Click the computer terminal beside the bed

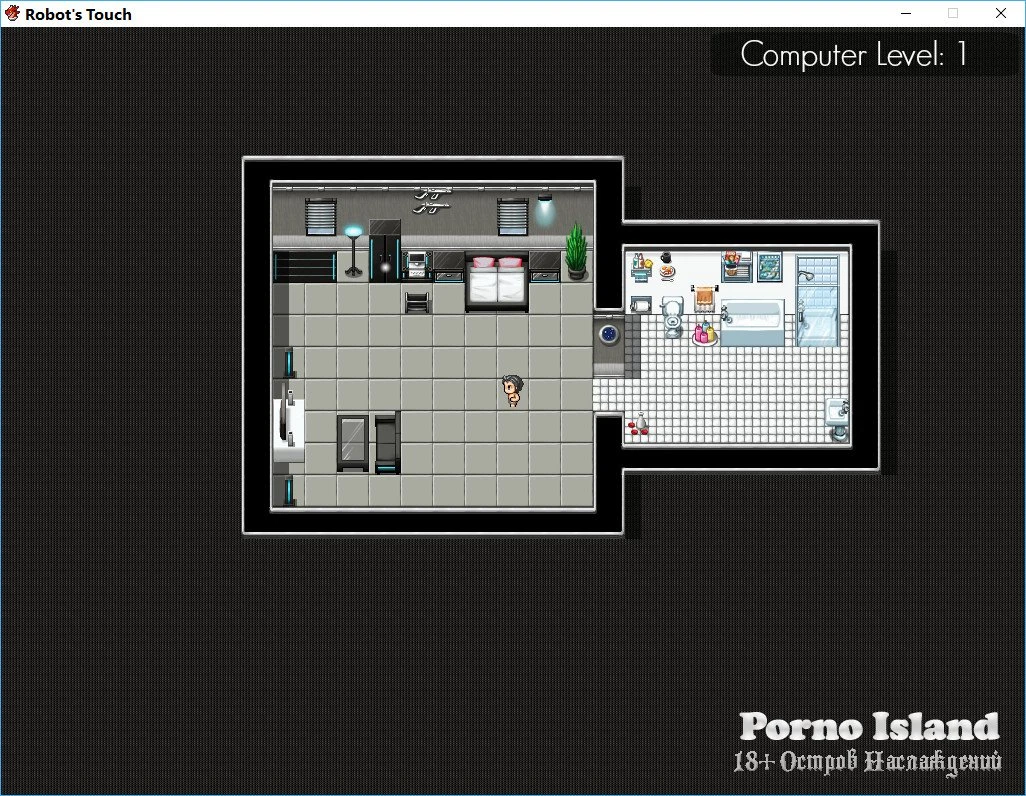pyautogui.click(x=417, y=266)
